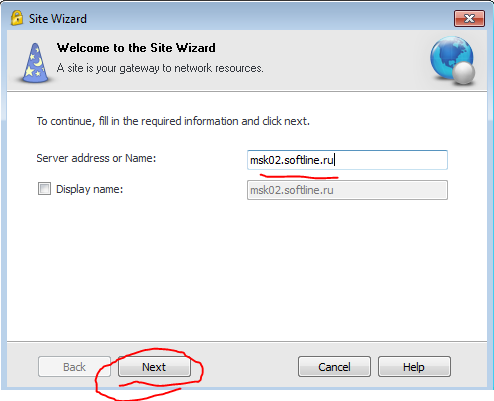Click the Server address or Name label

(96, 158)
